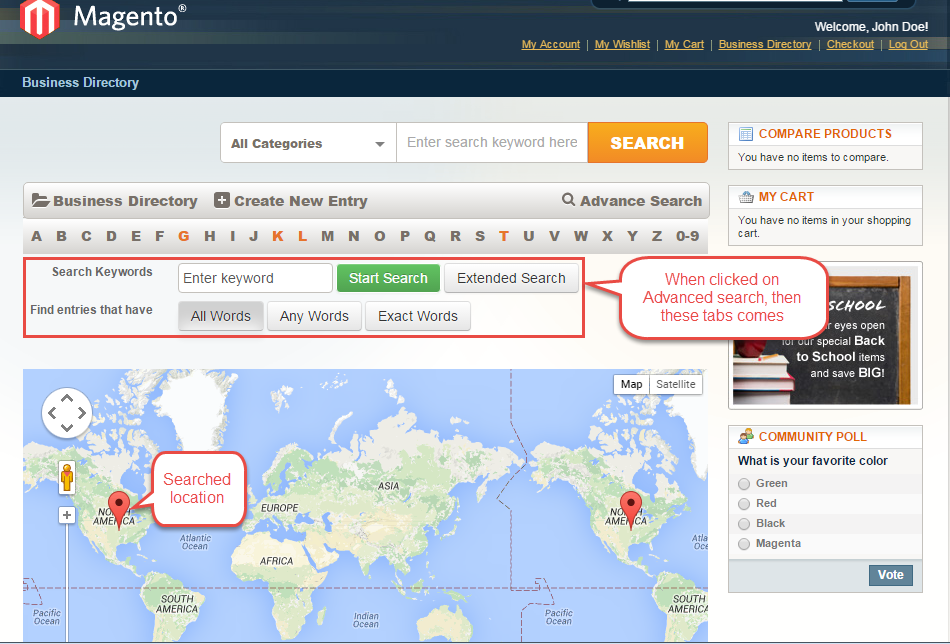Screen dimensions: 950x644
Task: Filter directory by letter Q
Action: (x=430, y=236)
